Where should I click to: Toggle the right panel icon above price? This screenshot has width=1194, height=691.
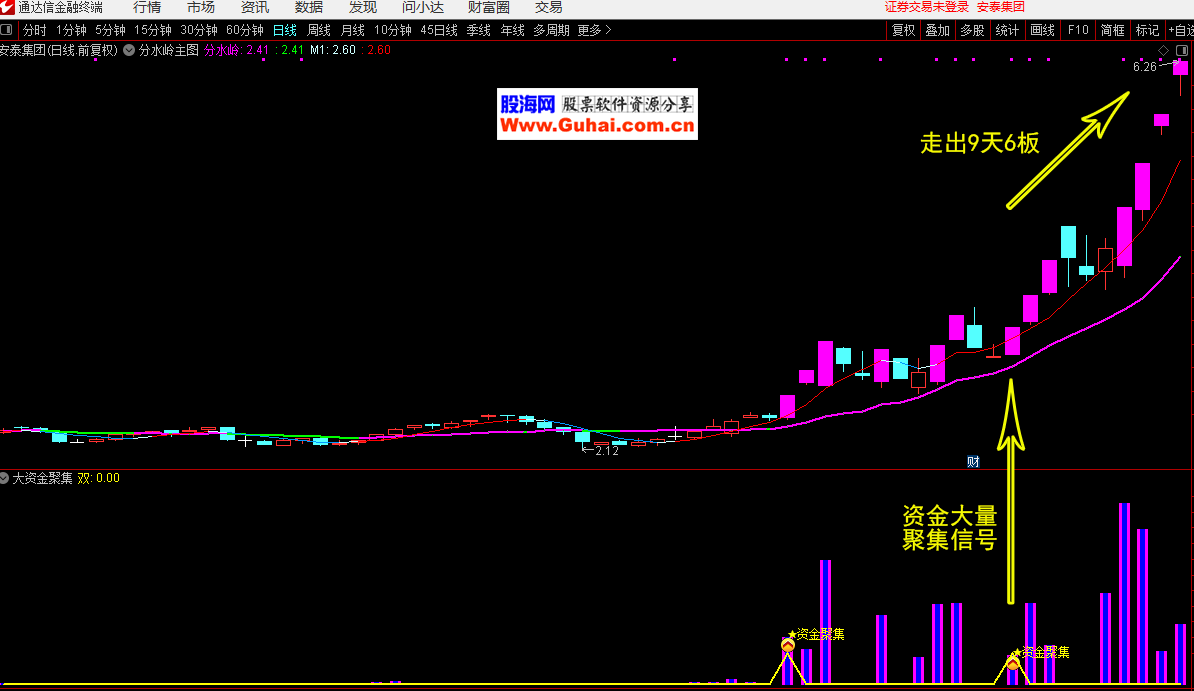point(1181,50)
